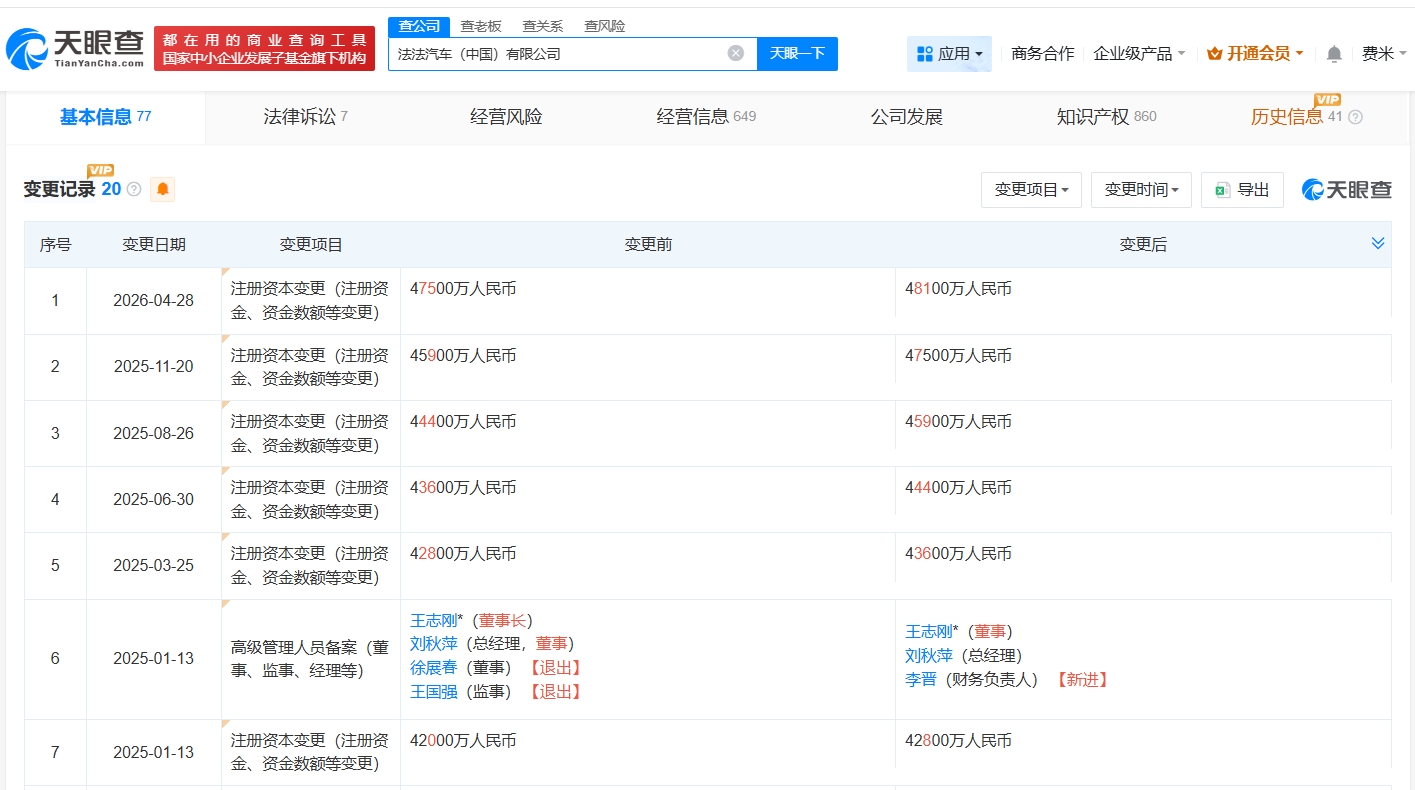
Task: Open 企业级产品 dropdown
Action: (x=1139, y=54)
